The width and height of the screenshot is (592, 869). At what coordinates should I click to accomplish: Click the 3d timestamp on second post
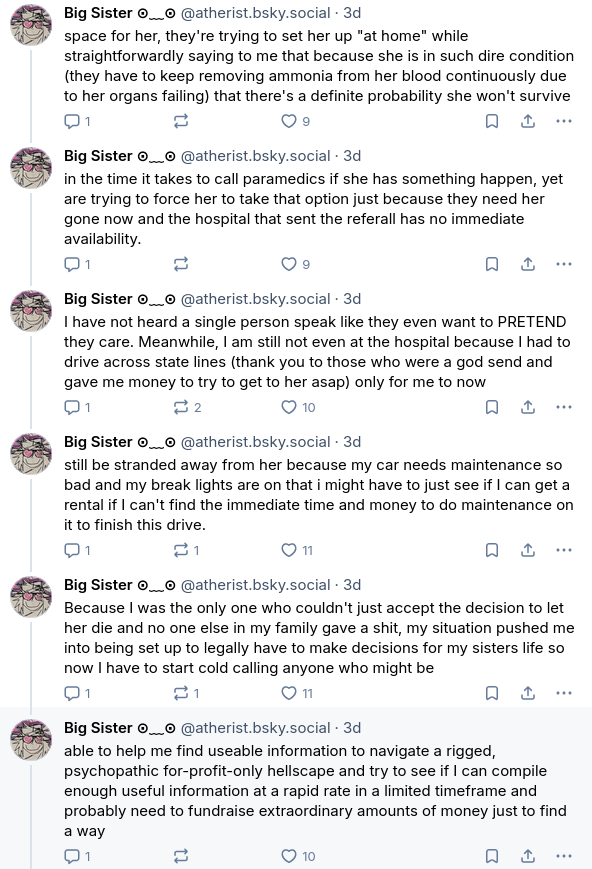point(352,156)
